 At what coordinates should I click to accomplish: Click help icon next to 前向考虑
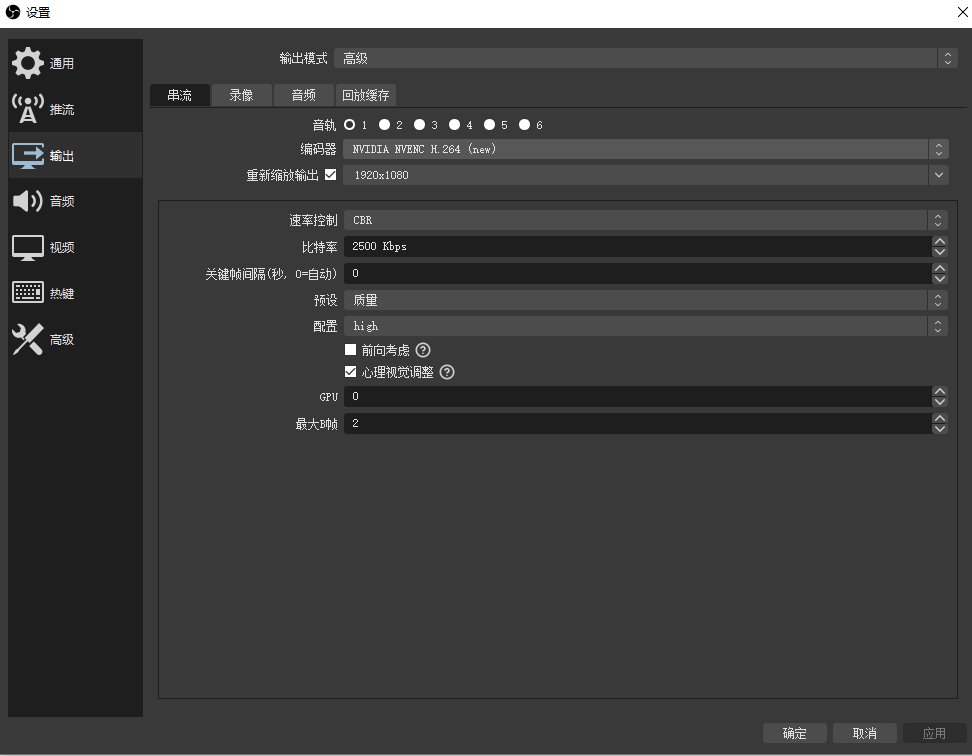423,350
